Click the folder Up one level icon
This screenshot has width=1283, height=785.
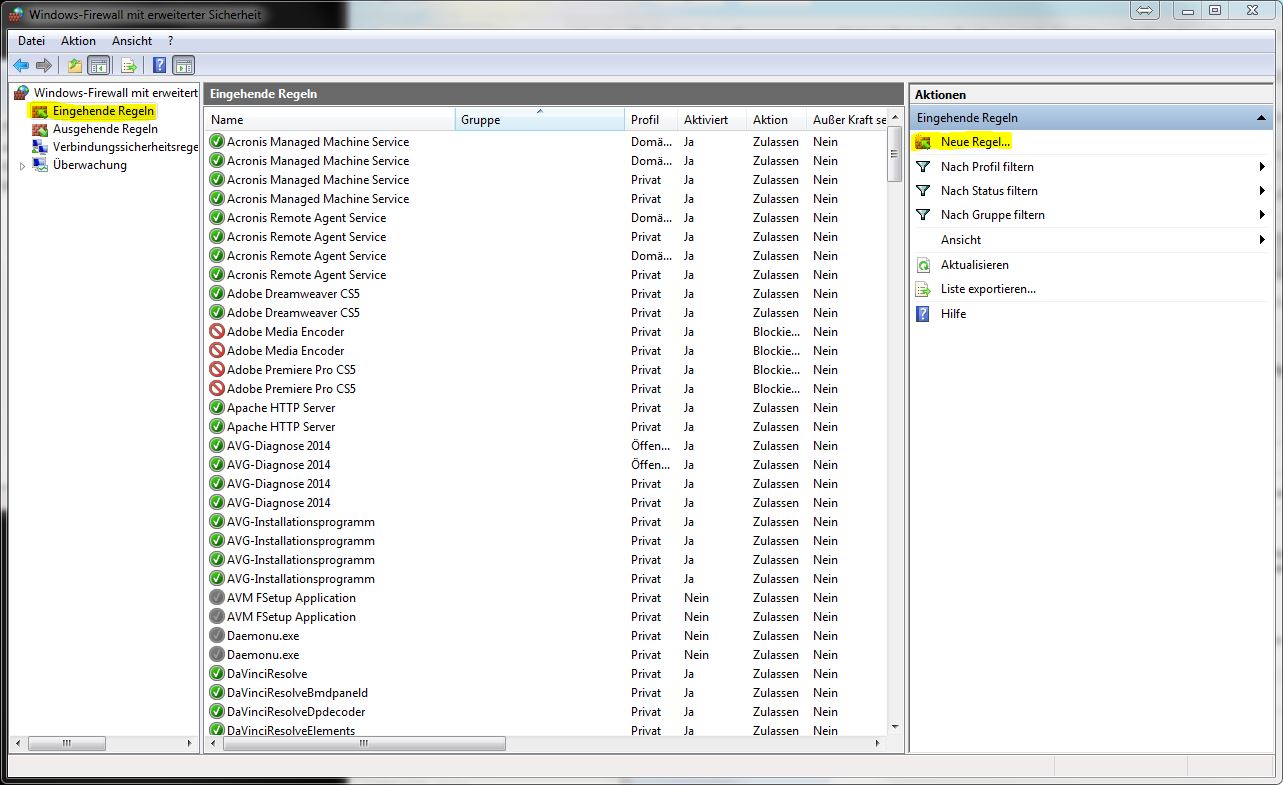click(x=74, y=66)
